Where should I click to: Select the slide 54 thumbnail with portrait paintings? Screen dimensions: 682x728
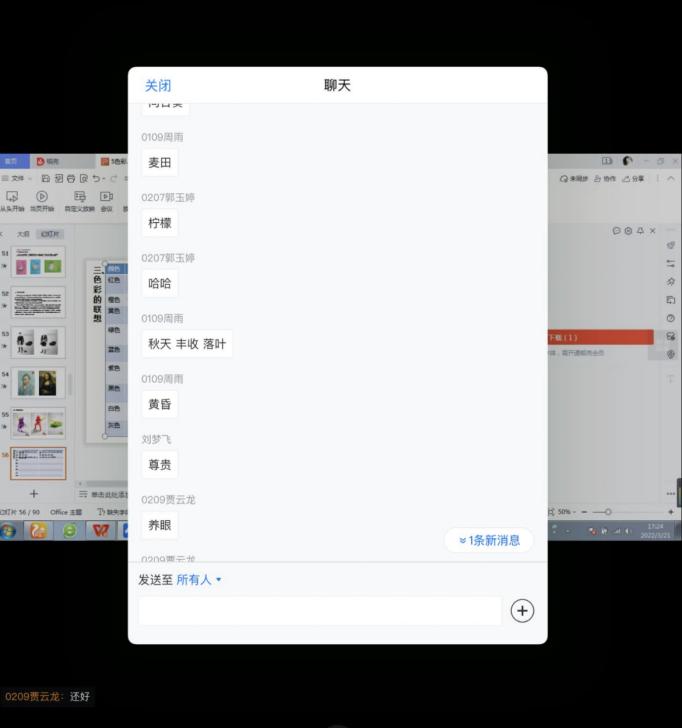[37, 383]
